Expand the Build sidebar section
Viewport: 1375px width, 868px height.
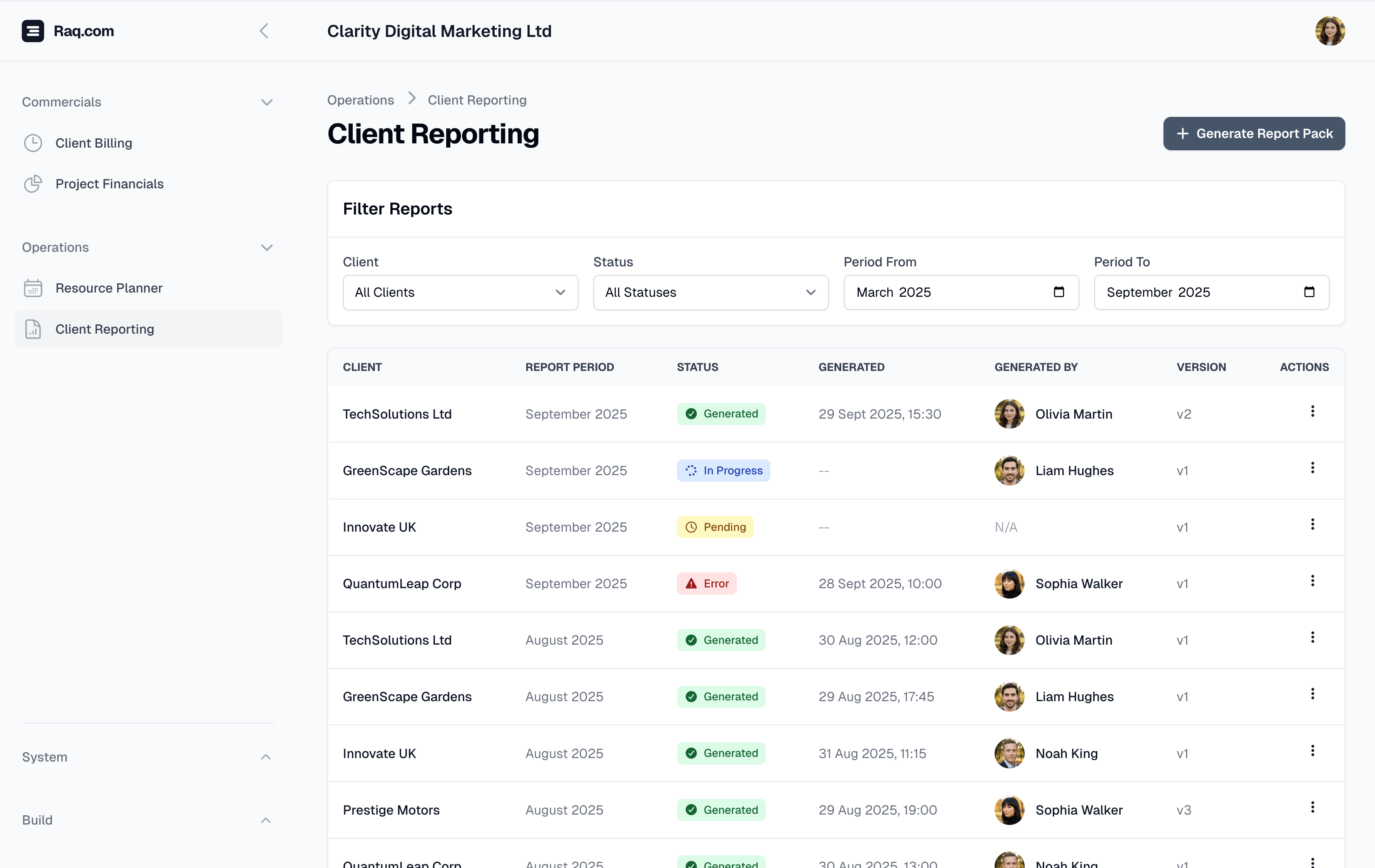266,820
